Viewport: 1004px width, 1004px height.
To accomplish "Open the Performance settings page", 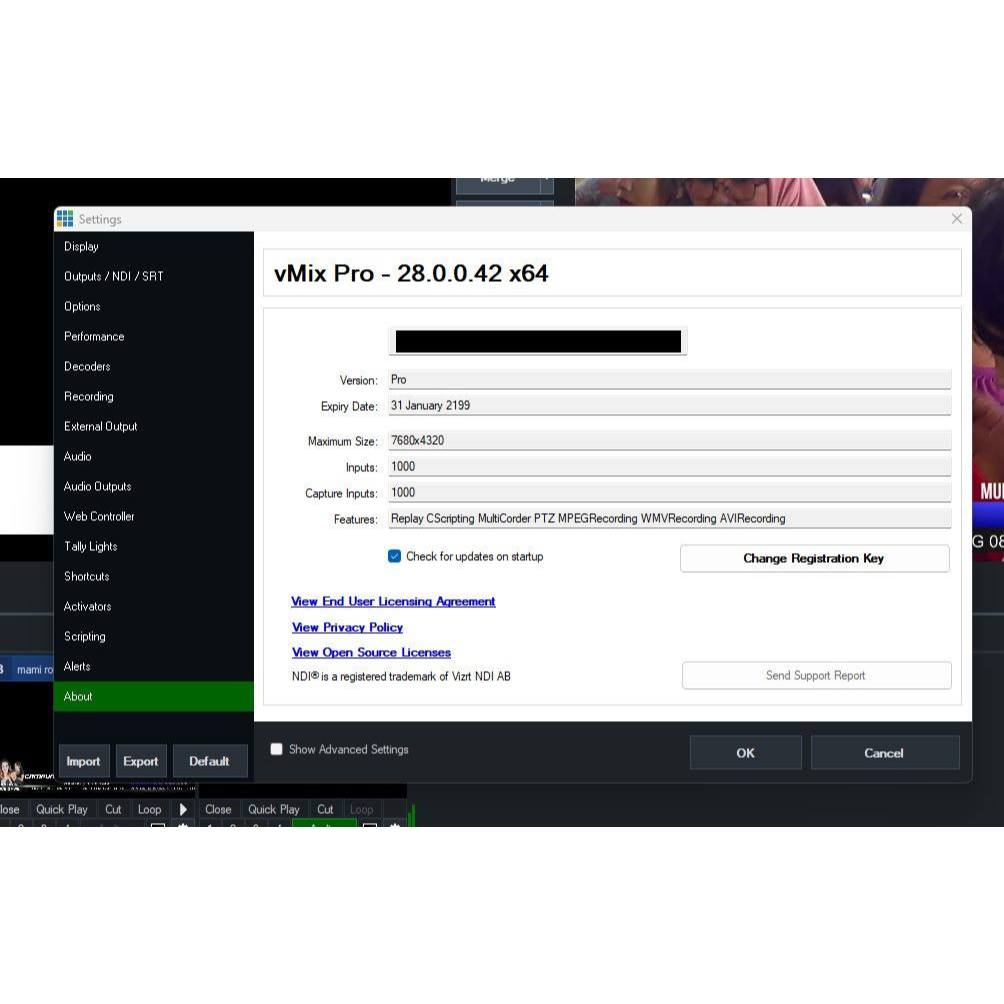I will (154, 337).
